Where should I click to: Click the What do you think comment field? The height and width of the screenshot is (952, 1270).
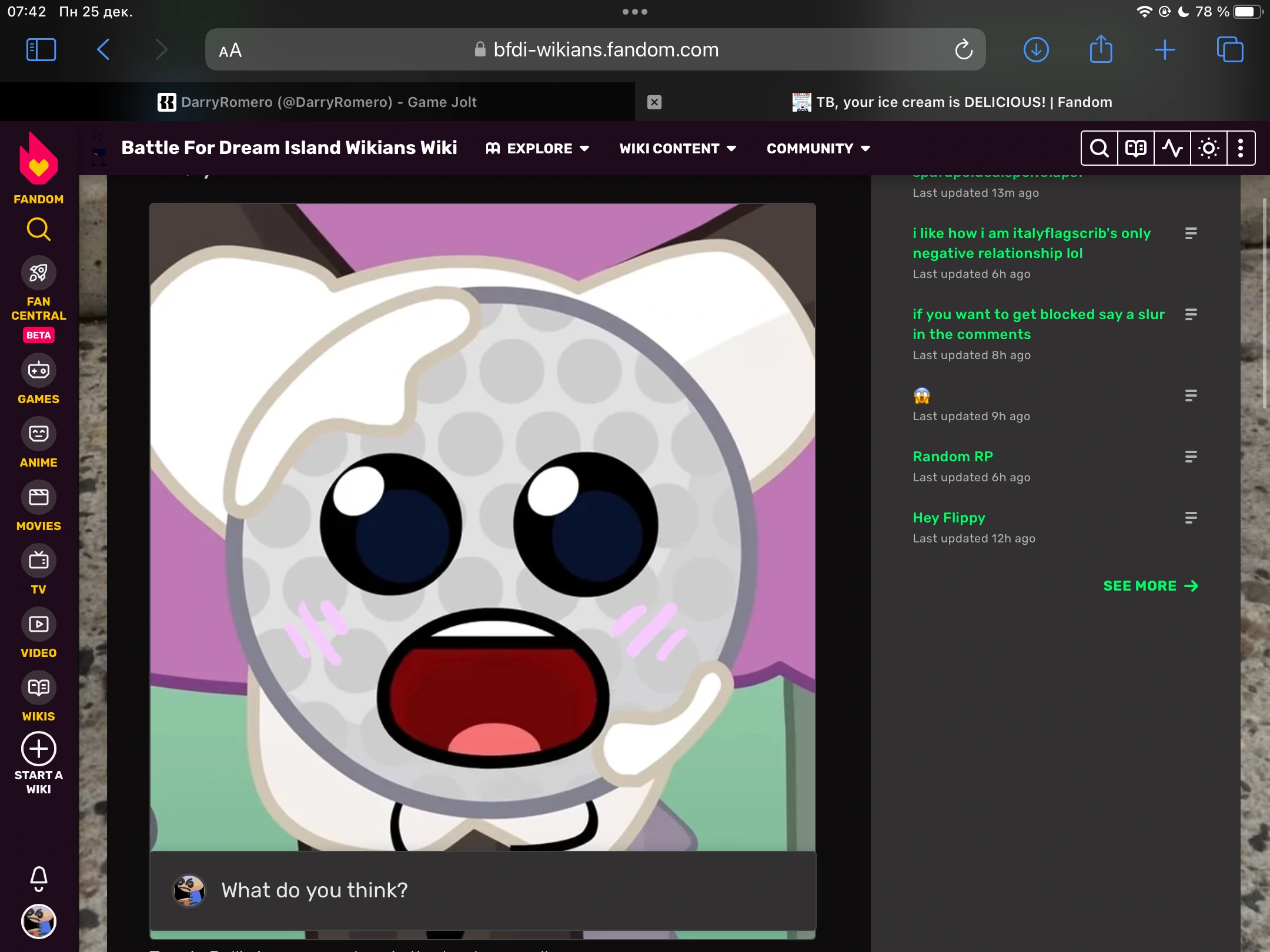pyautogui.click(x=315, y=890)
